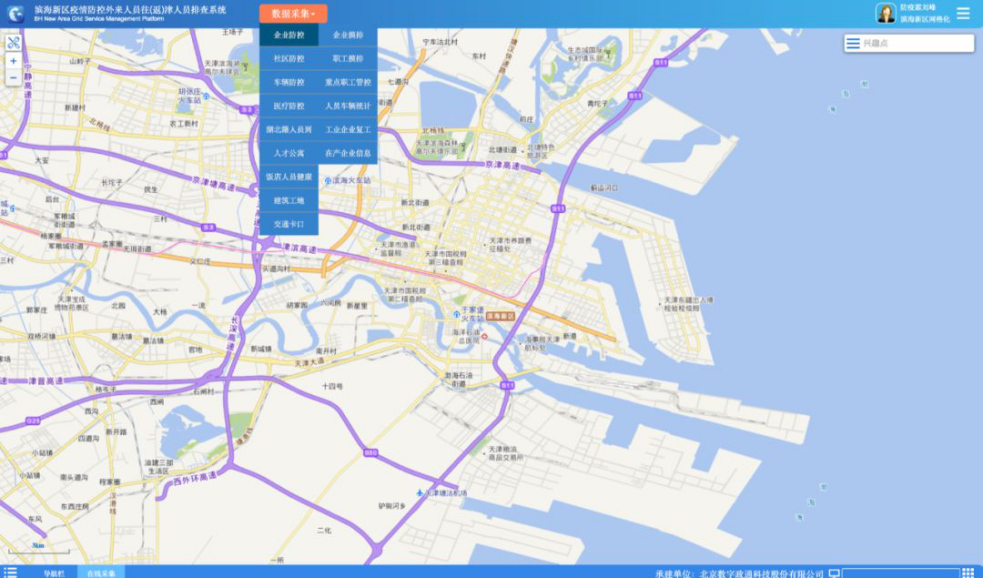Click the user avatar picture
Viewport: 984px width, 578px height.
click(x=886, y=13)
